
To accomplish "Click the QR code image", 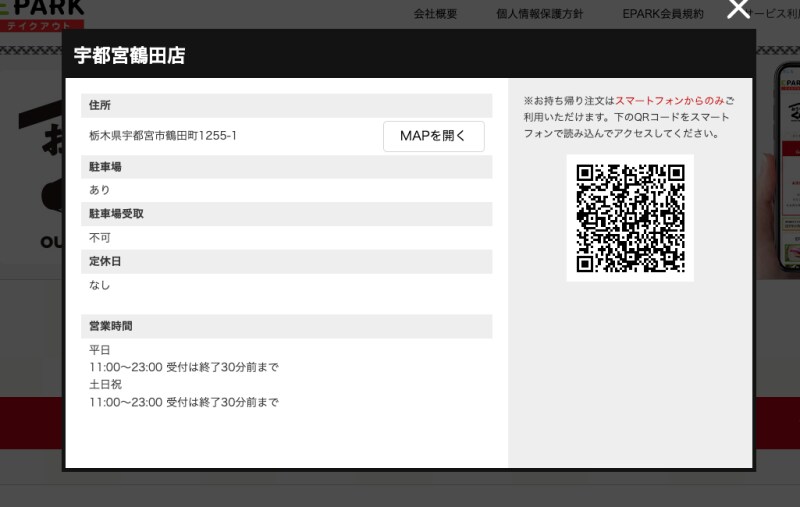I will click(x=630, y=218).
